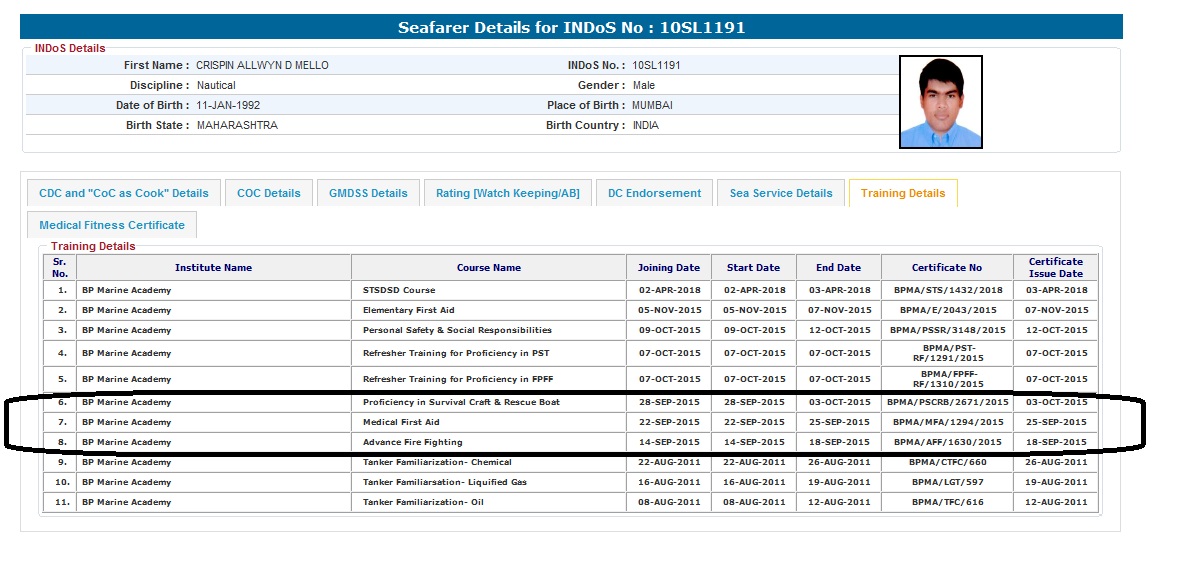Click certificate number BPMA/PSCRB/2671/2015
1182x563 pixels.
click(947, 402)
